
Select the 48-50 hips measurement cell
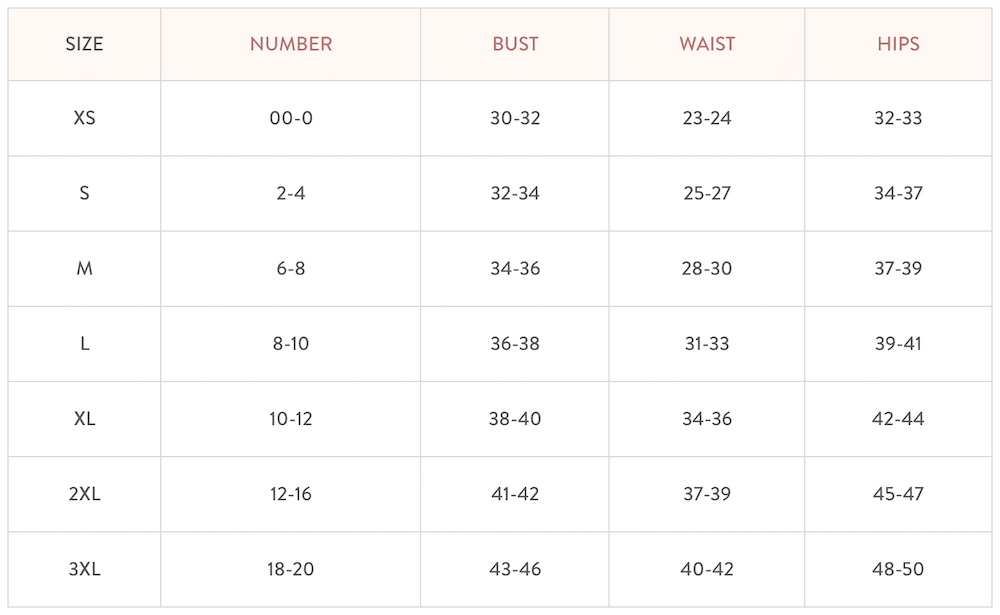point(898,569)
